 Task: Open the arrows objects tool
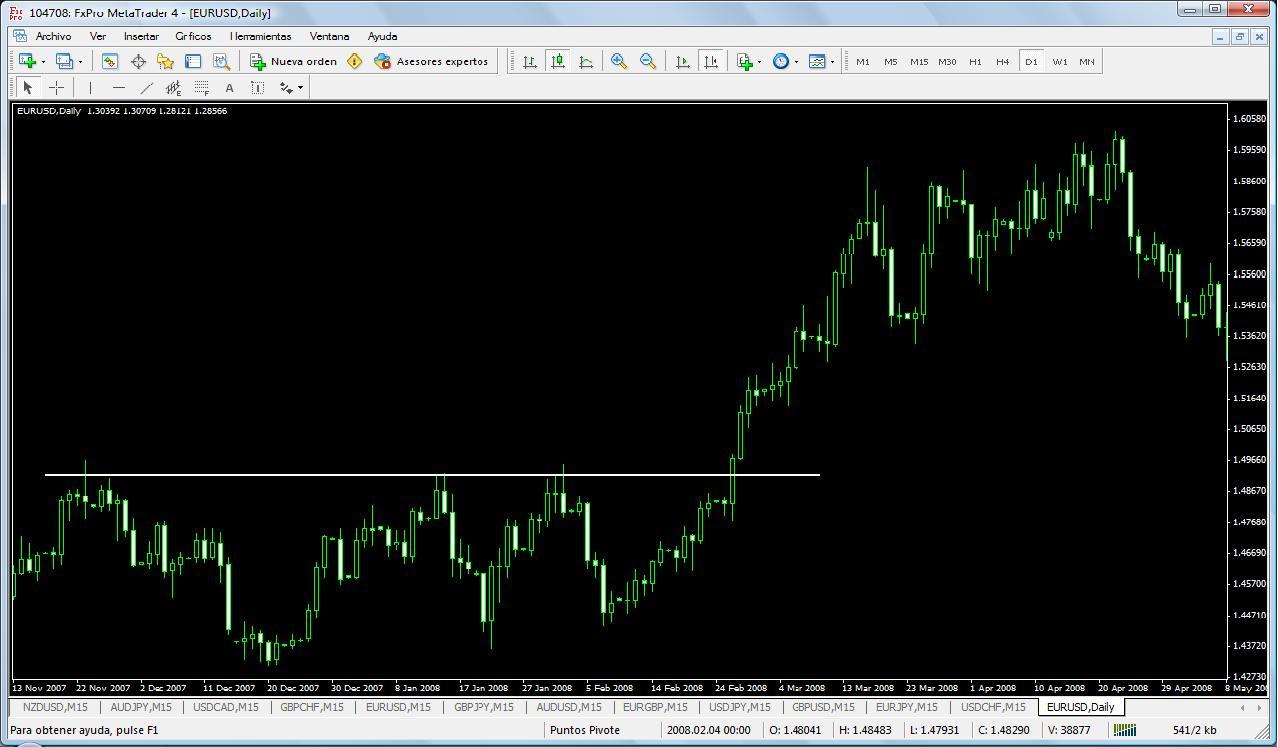pos(285,87)
